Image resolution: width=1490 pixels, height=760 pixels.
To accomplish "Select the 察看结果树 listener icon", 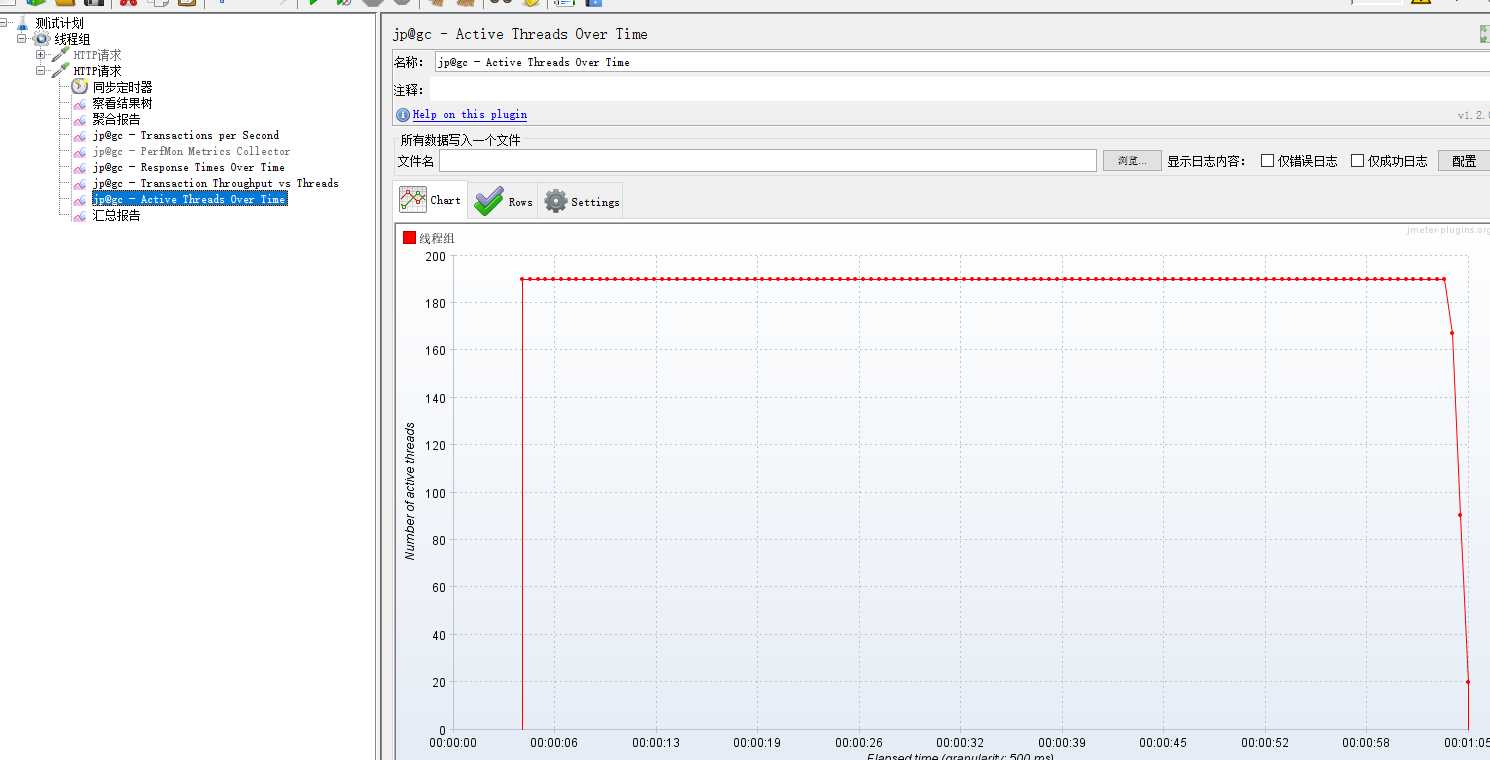I will pyautogui.click(x=79, y=103).
